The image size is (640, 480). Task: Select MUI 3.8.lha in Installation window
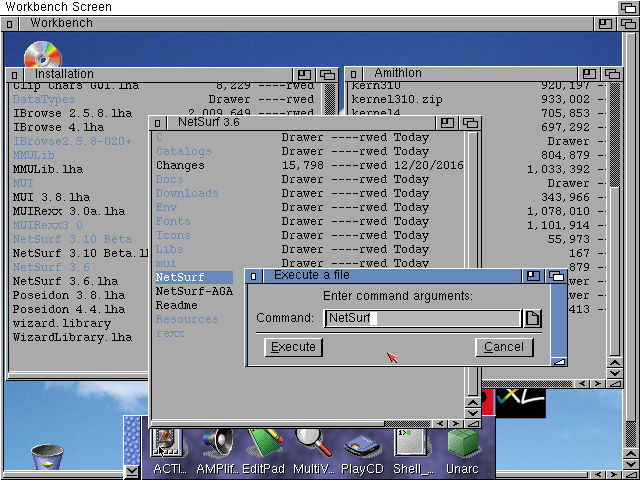point(51,197)
